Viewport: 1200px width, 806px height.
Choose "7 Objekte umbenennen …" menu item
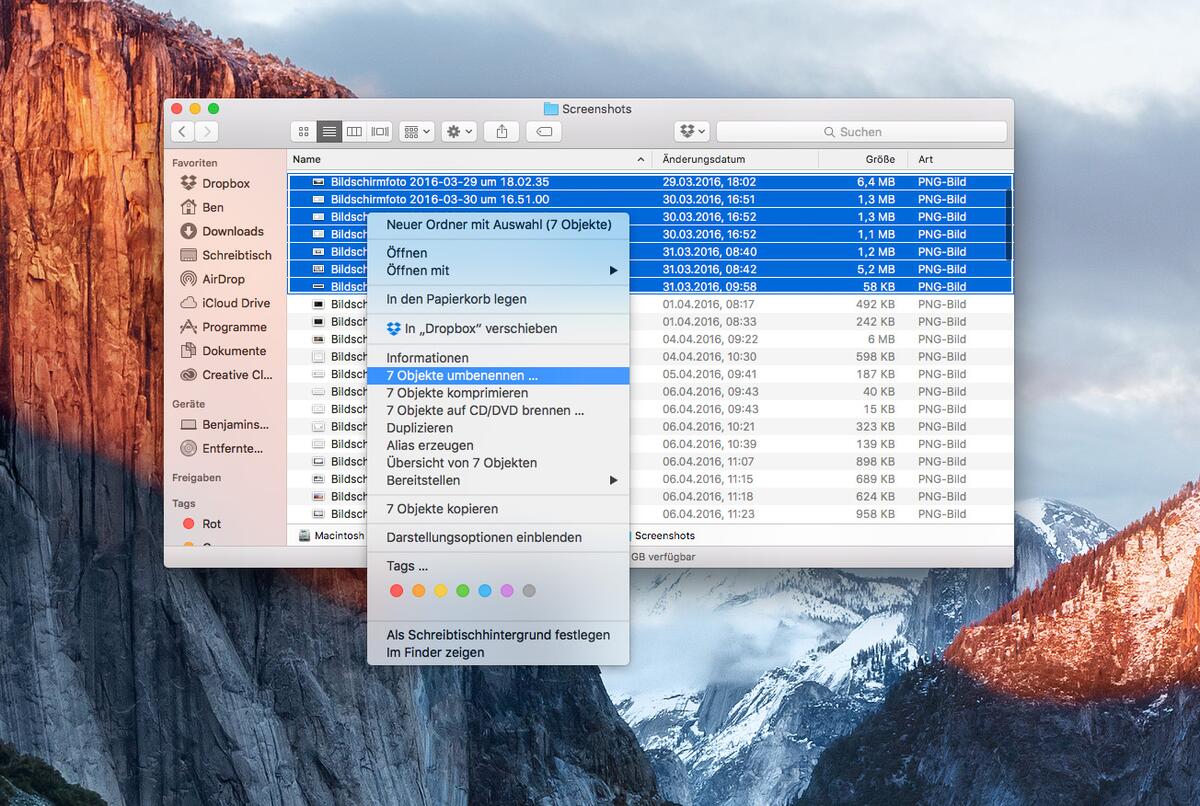point(462,376)
